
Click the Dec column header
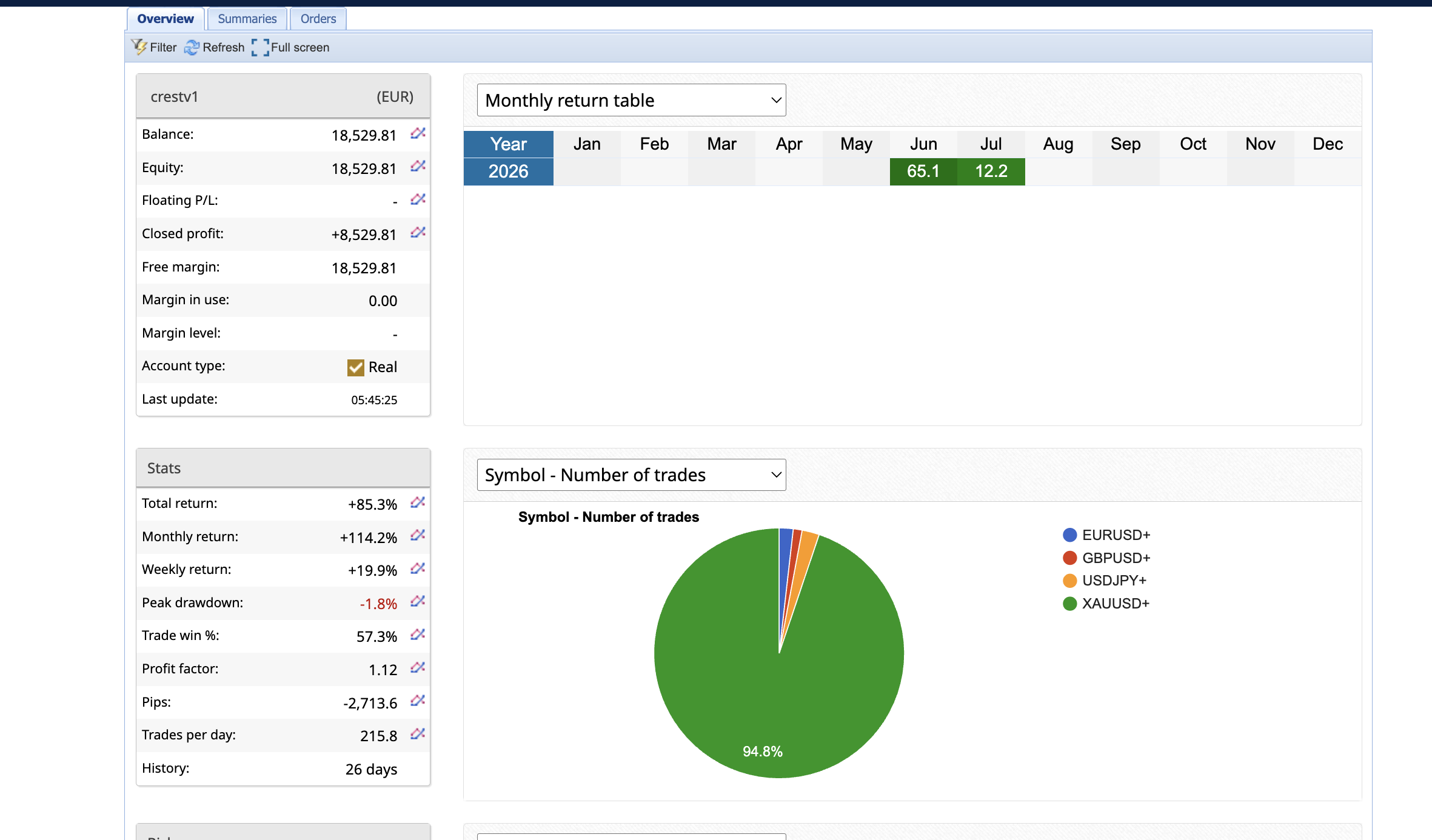click(x=1328, y=144)
